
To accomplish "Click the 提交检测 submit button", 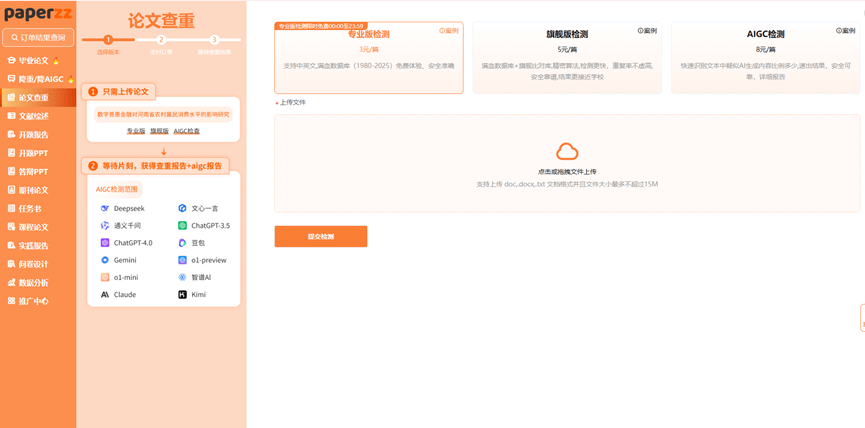I will click(321, 237).
